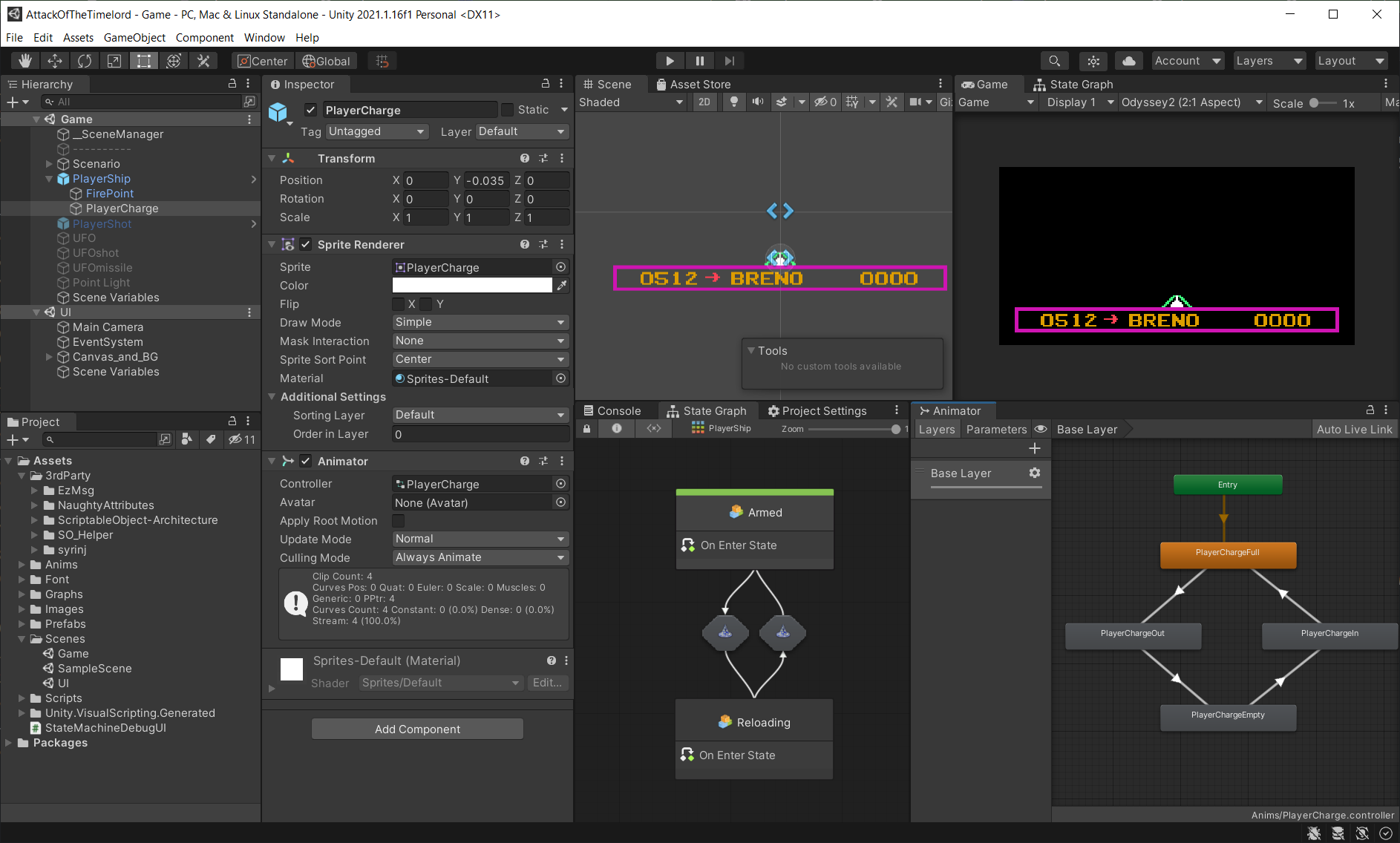The width and height of the screenshot is (1400, 843).
Task: Open Base Layer settings gear
Action: point(1035,473)
